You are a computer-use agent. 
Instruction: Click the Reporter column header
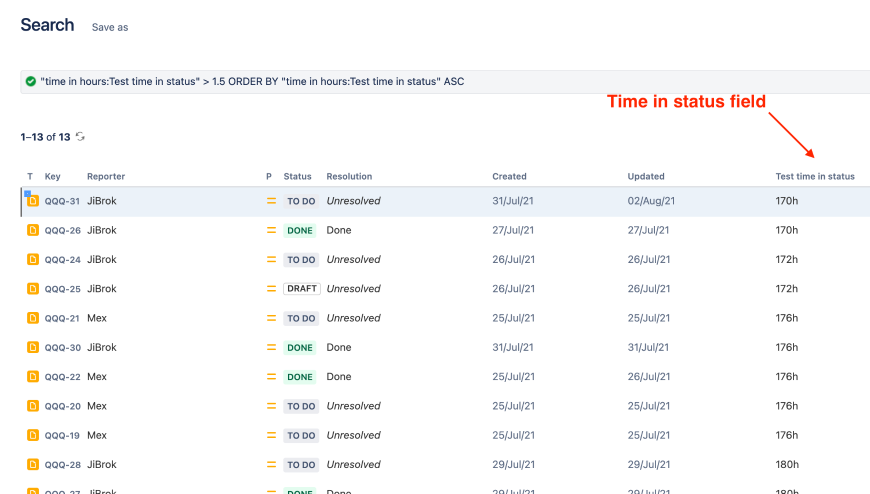pyautogui.click(x=106, y=176)
